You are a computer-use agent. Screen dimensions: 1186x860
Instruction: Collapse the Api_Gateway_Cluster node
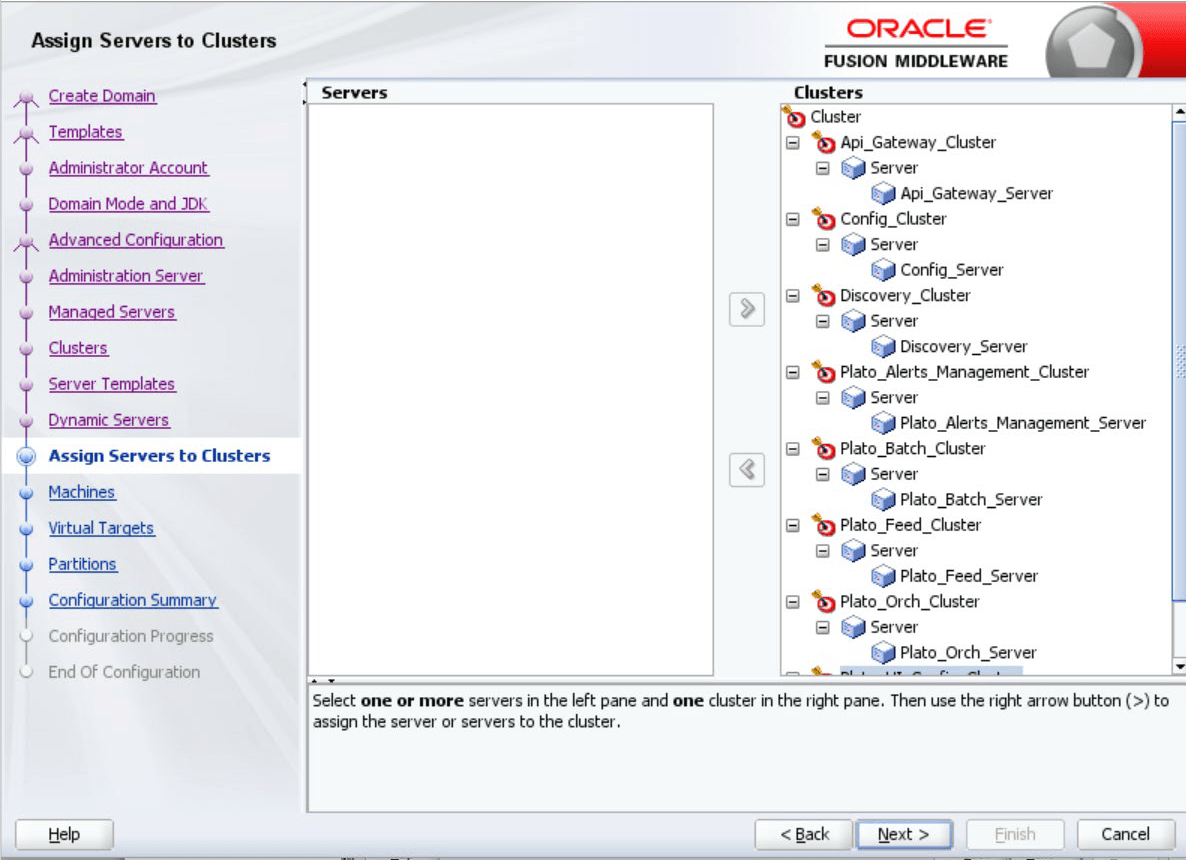(793, 142)
